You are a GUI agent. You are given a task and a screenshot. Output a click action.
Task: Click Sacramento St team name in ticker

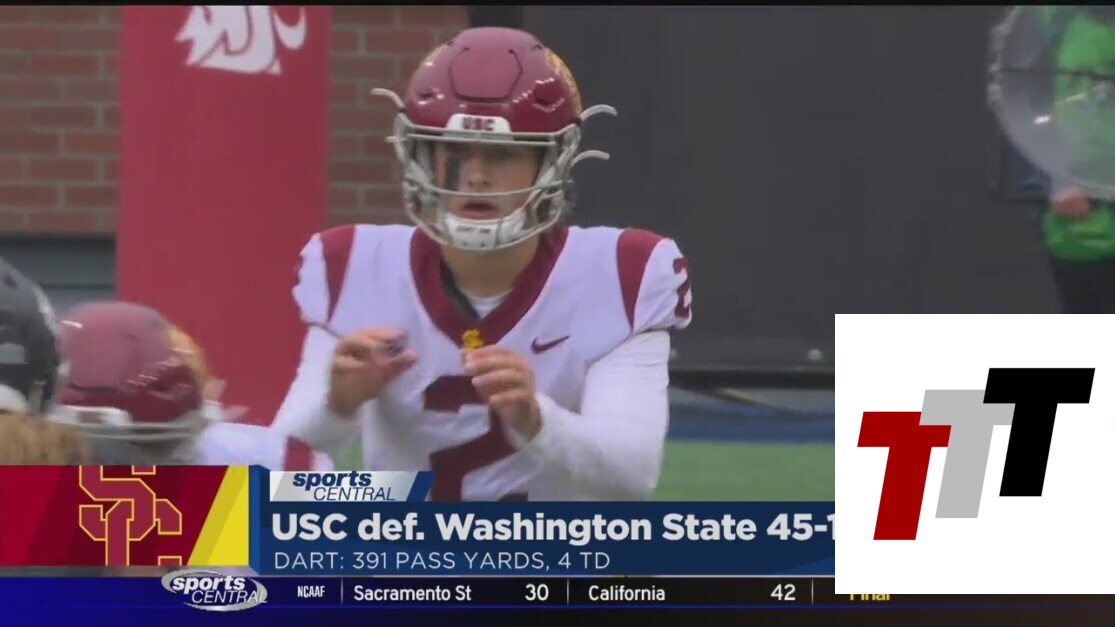(x=412, y=593)
